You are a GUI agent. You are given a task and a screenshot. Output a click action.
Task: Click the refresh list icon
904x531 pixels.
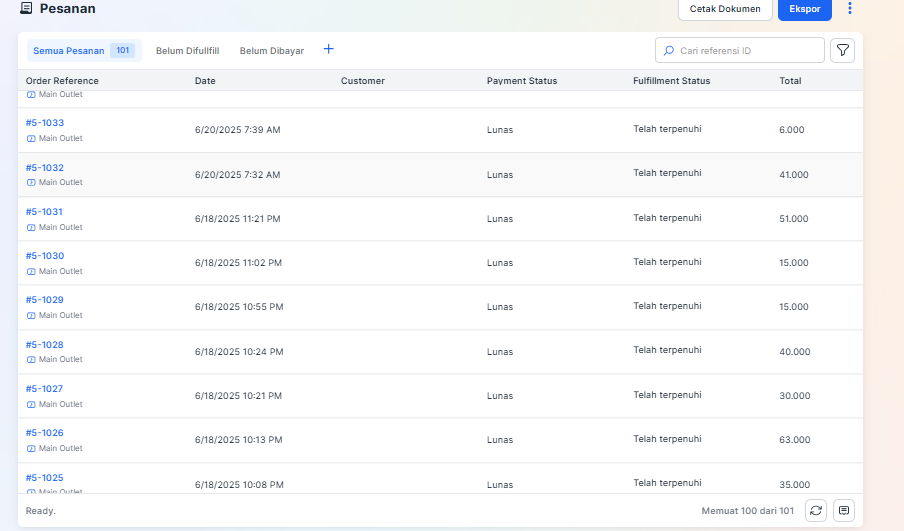[816, 510]
